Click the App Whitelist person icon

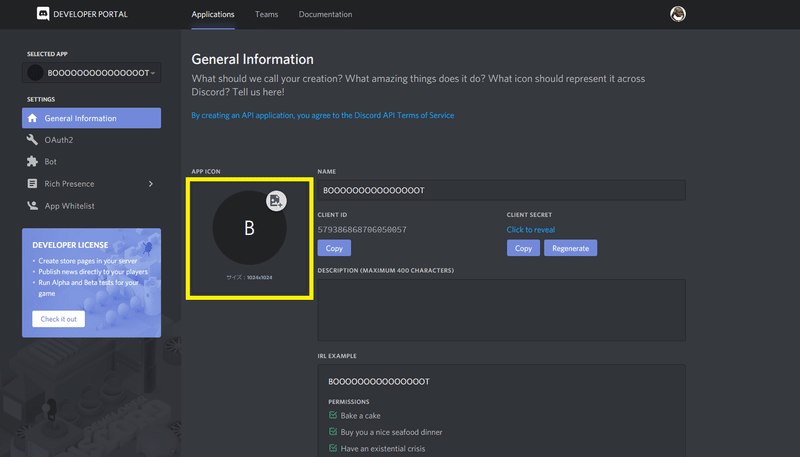32,206
